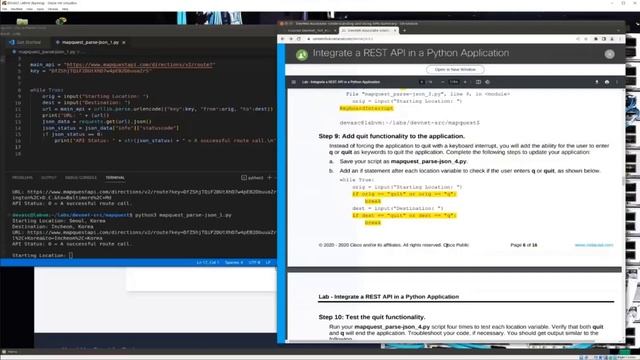
Task: Toggle the PDF viewer sidebar menu
Action: (293, 82)
